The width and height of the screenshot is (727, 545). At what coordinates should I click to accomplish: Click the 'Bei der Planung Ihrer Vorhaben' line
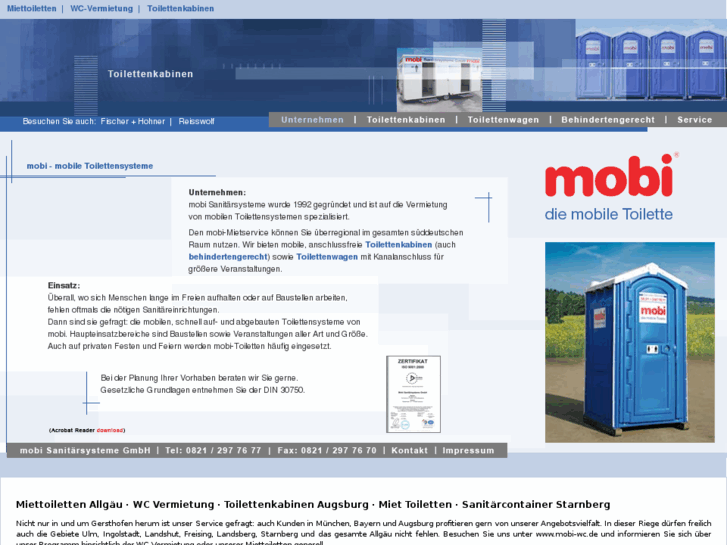pyautogui.click(x=199, y=378)
